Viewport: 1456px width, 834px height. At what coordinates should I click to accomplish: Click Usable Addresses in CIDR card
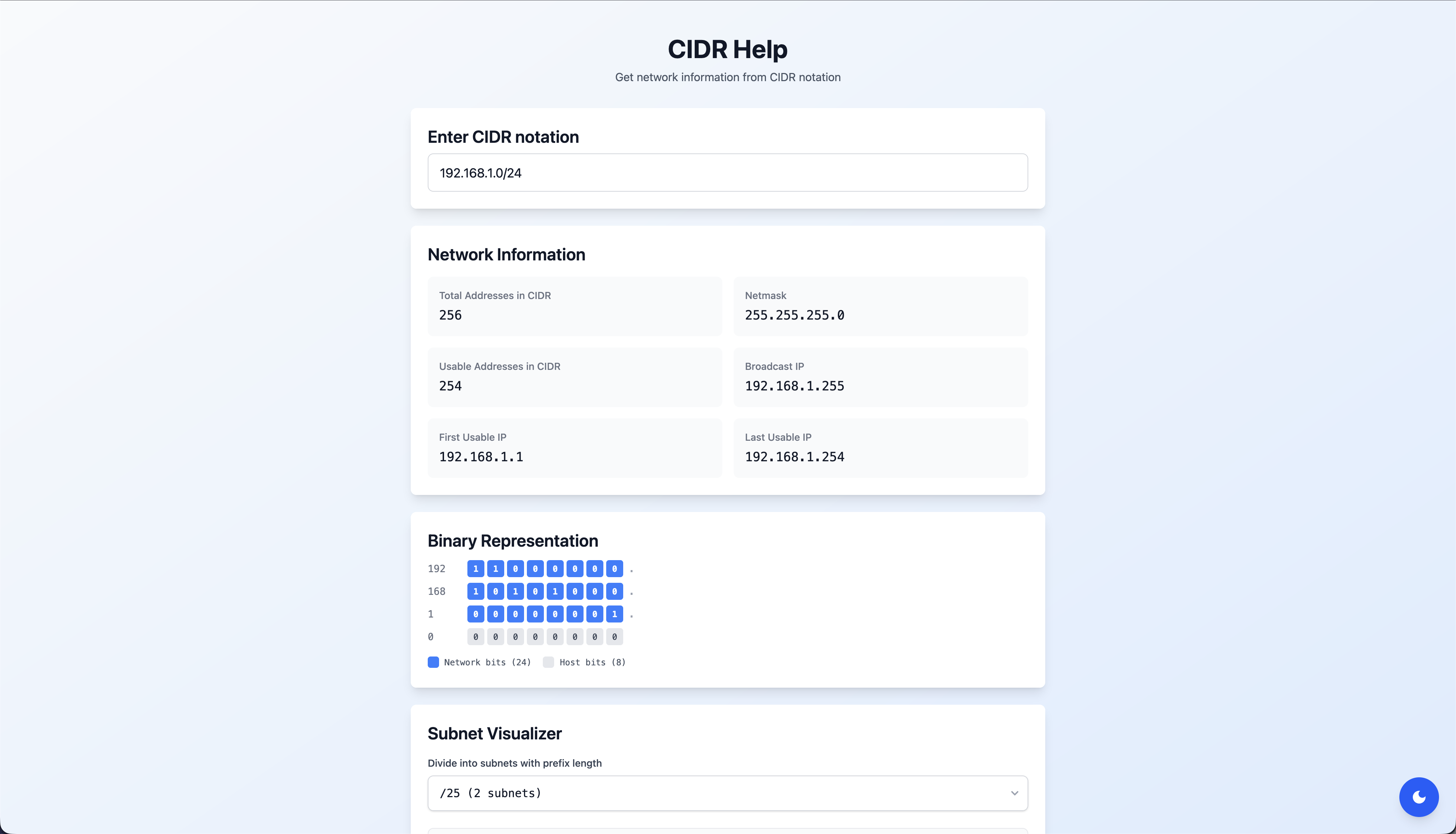(x=574, y=377)
